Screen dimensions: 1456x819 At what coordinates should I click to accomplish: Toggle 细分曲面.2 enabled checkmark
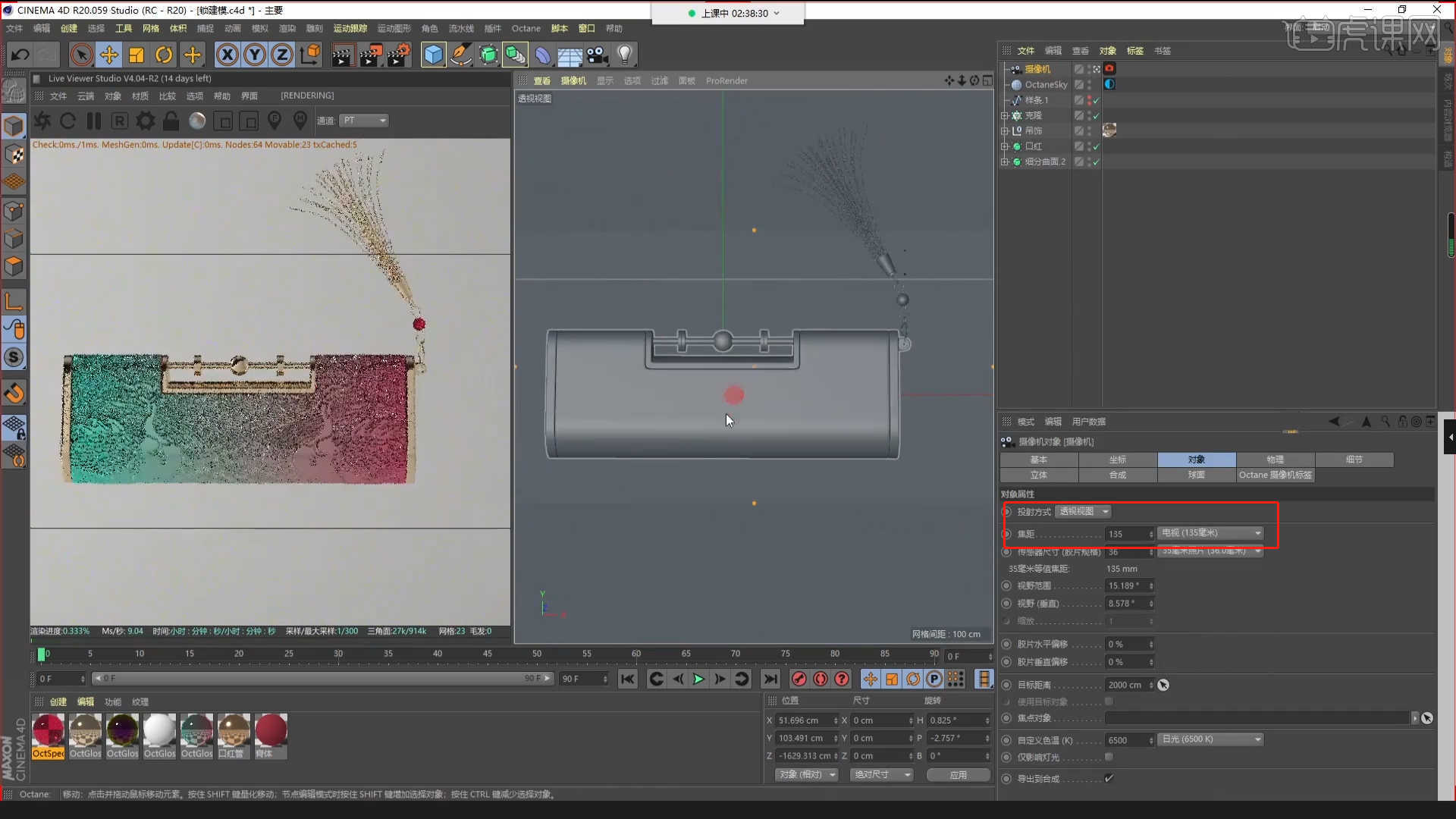pos(1096,162)
